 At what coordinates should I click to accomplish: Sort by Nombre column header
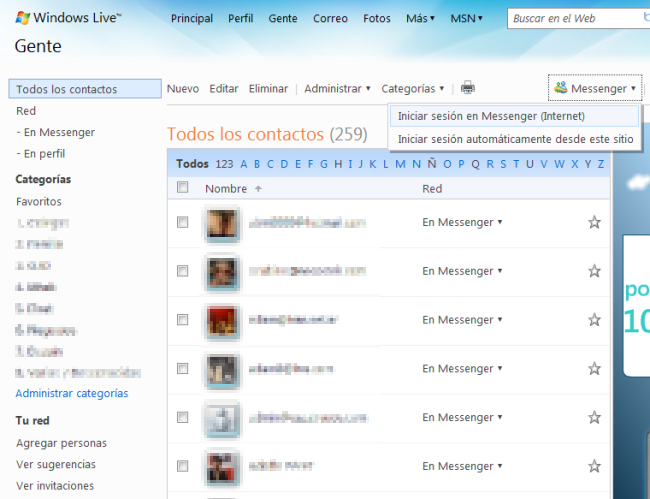tap(226, 189)
